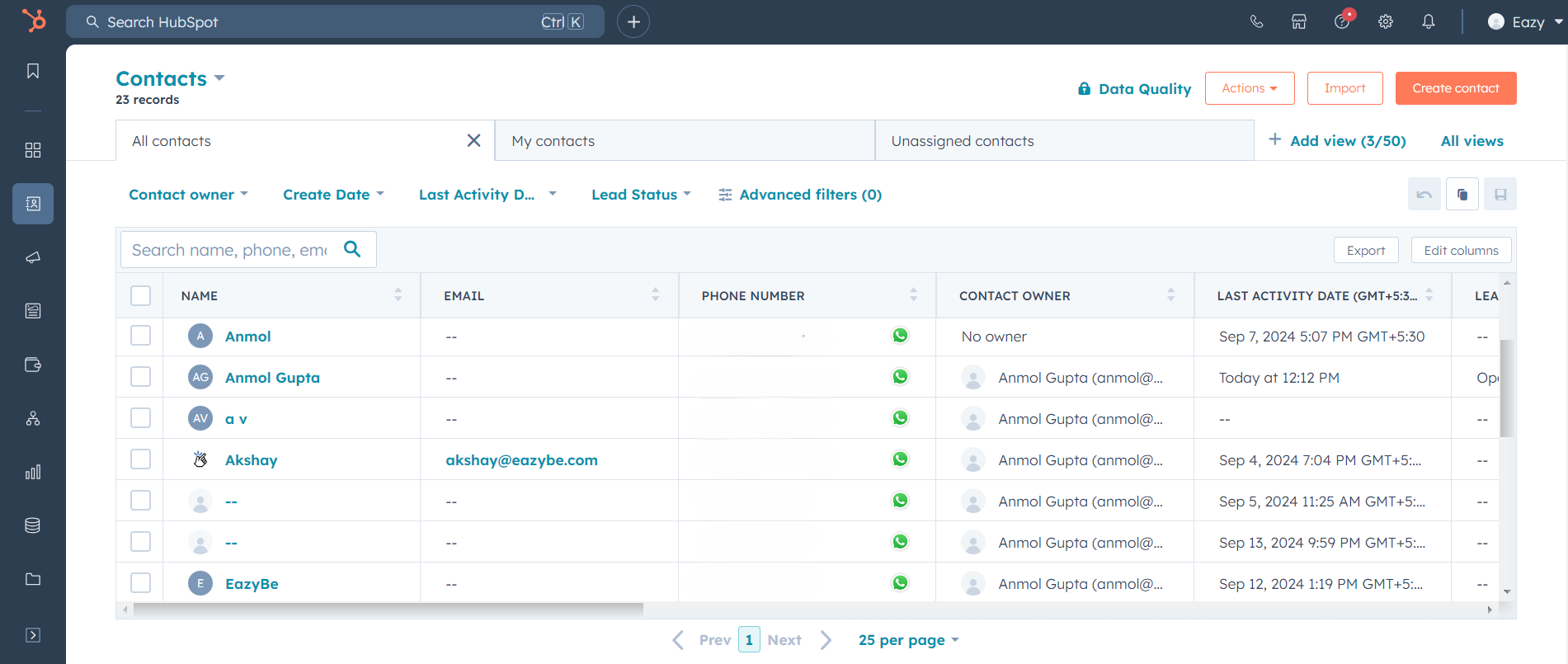Click WhatsApp icon in EazyBe row
Screen dimensions: 1568x664
pos(900,583)
